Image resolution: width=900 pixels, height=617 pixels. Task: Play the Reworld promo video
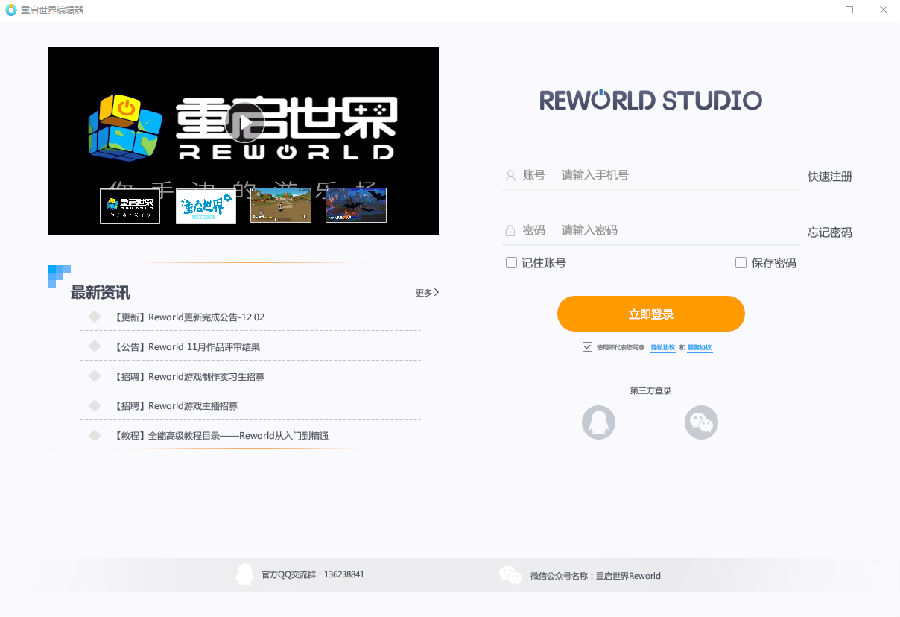pyautogui.click(x=245, y=122)
